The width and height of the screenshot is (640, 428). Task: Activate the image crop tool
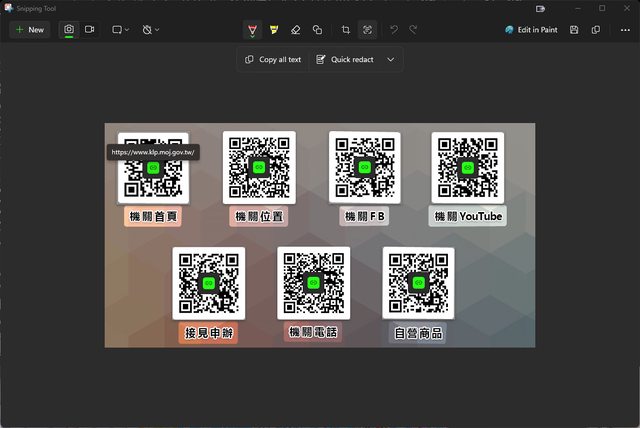[345, 30]
